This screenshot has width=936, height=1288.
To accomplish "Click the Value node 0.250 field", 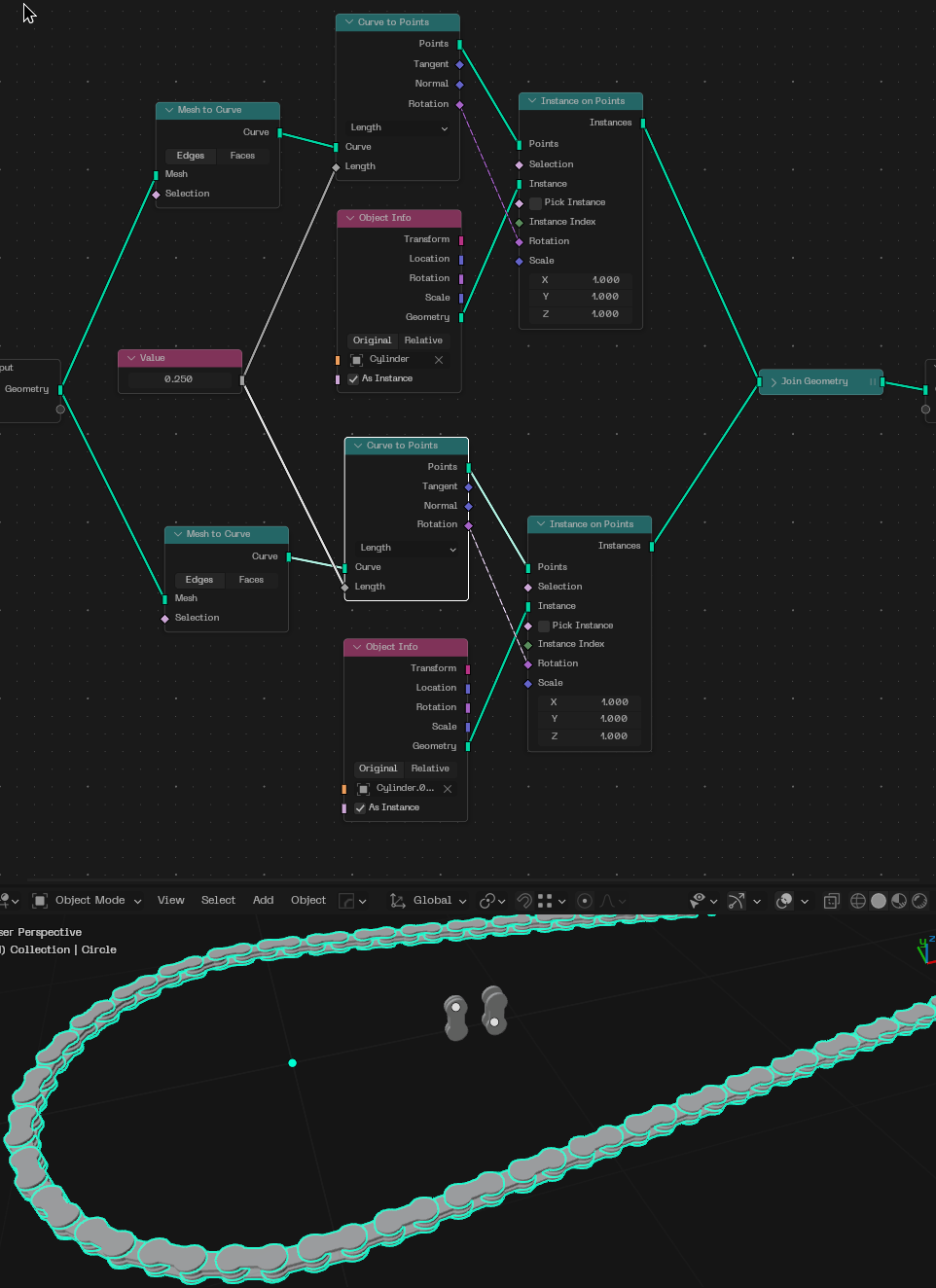I will coord(179,379).
